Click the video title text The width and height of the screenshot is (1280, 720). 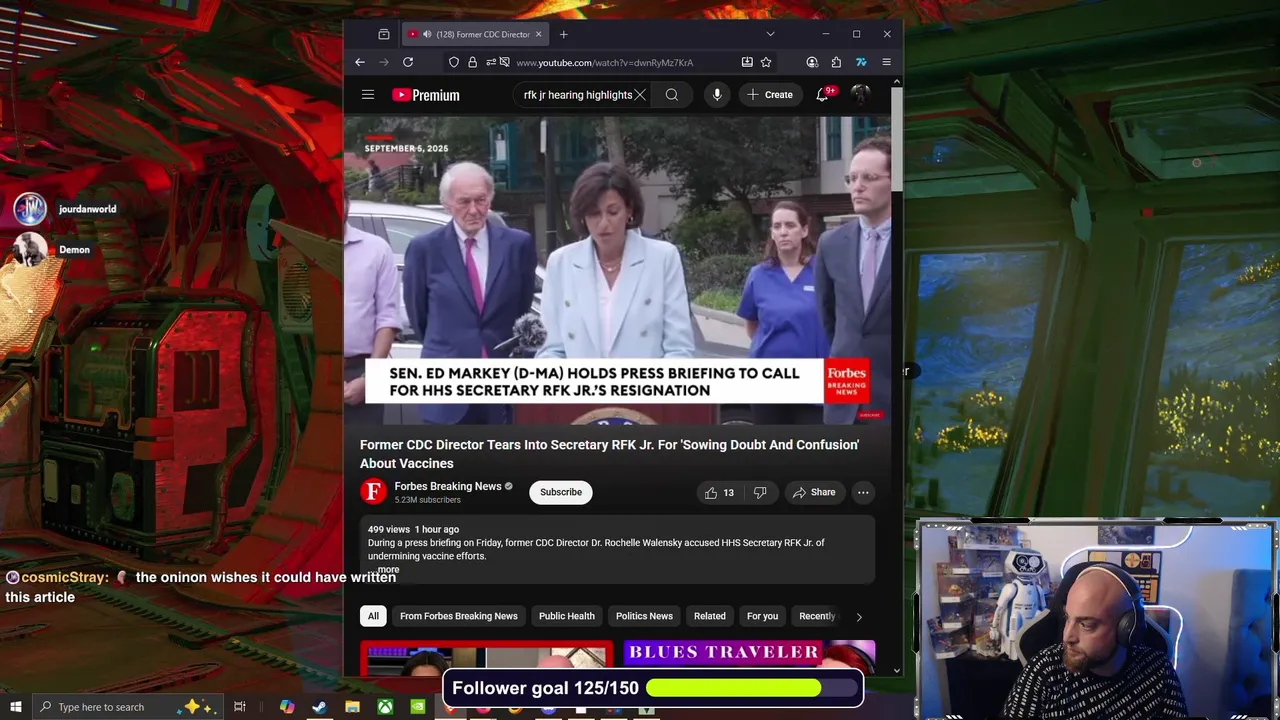[x=610, y=454]
